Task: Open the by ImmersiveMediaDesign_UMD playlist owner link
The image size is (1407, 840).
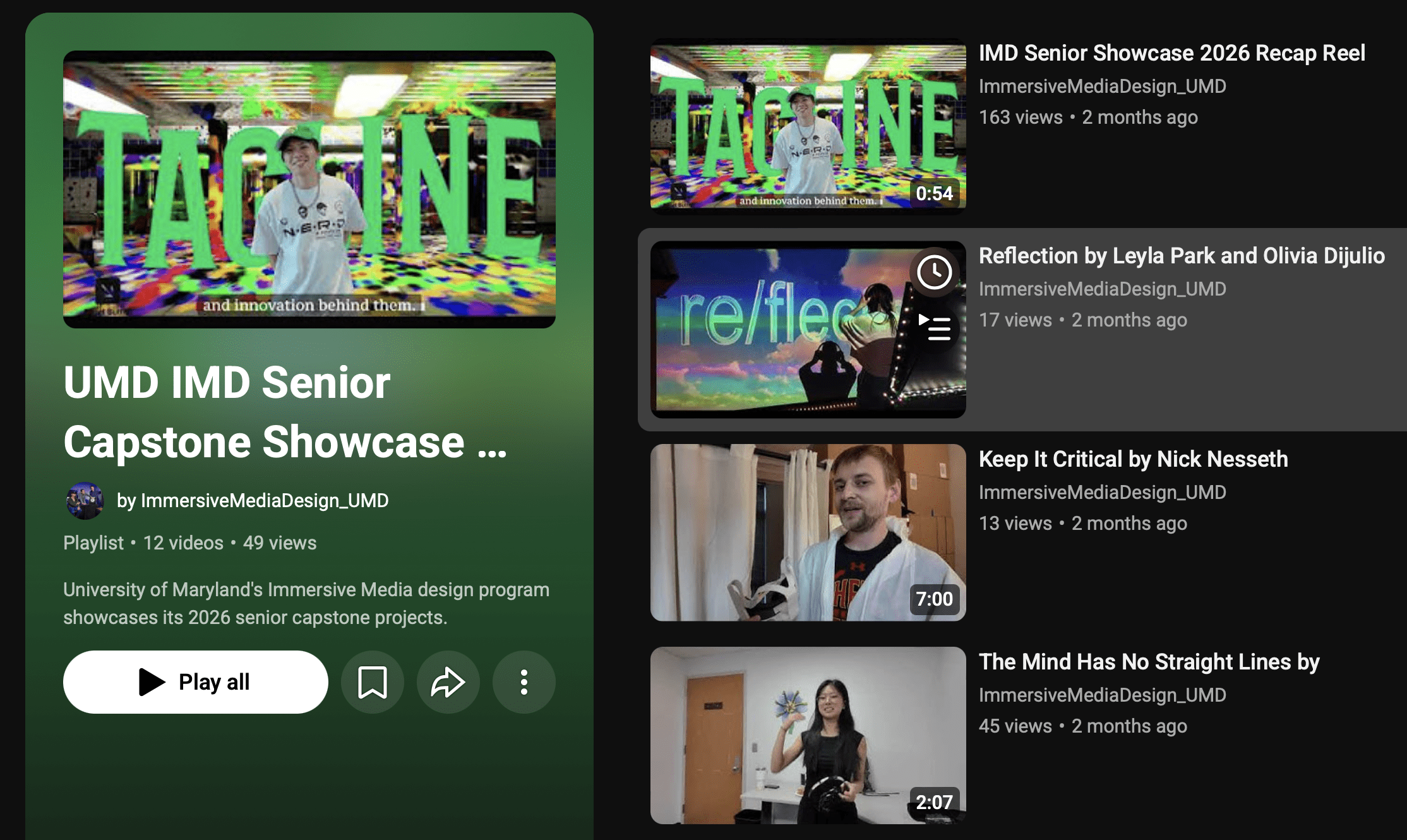Action: 253,501
